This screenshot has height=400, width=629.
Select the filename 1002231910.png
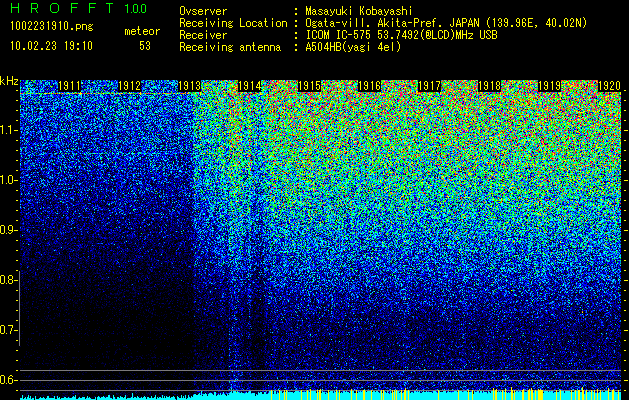[x=52, y=27]
